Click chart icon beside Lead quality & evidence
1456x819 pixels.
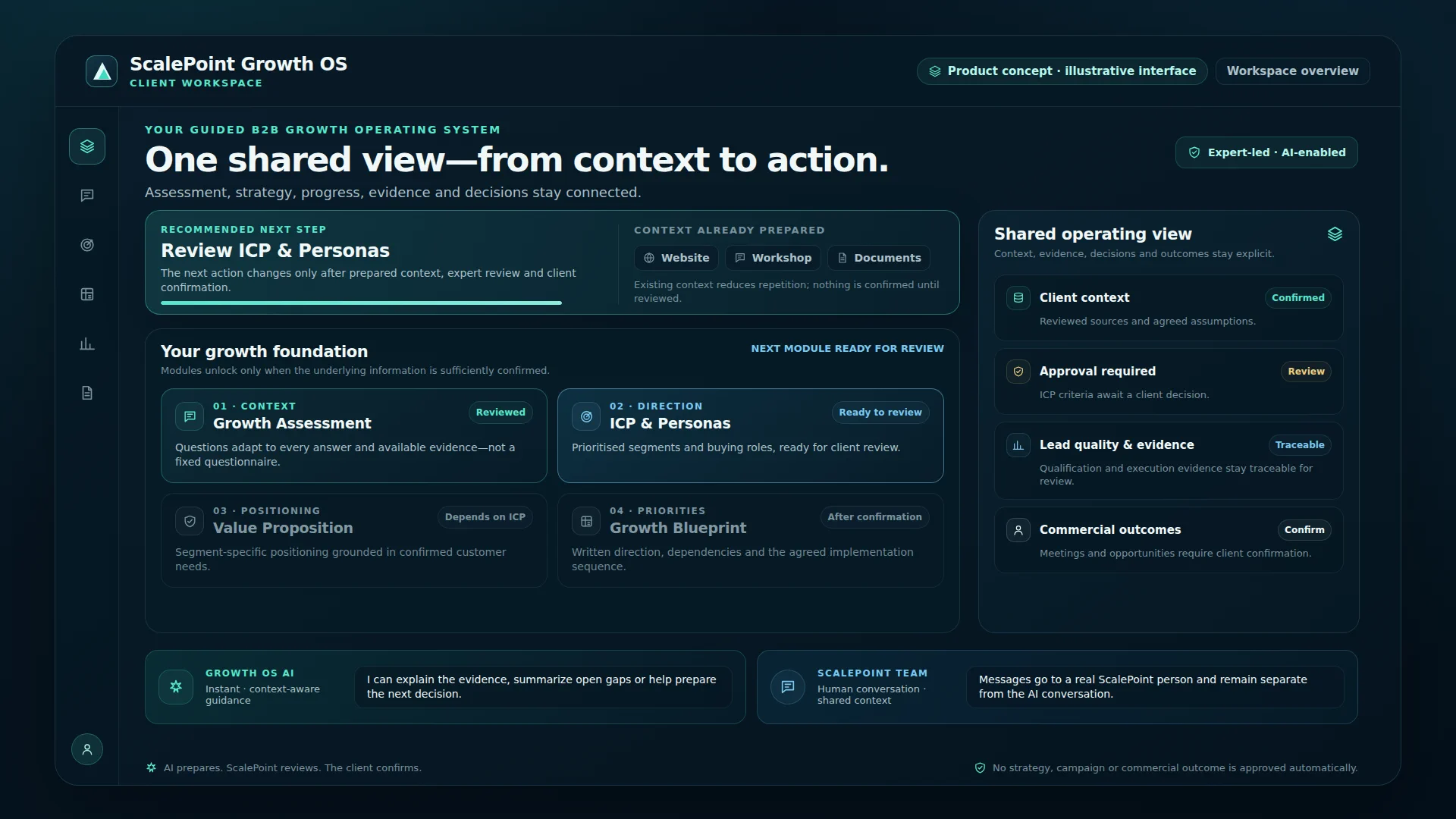click(1018, 445)
